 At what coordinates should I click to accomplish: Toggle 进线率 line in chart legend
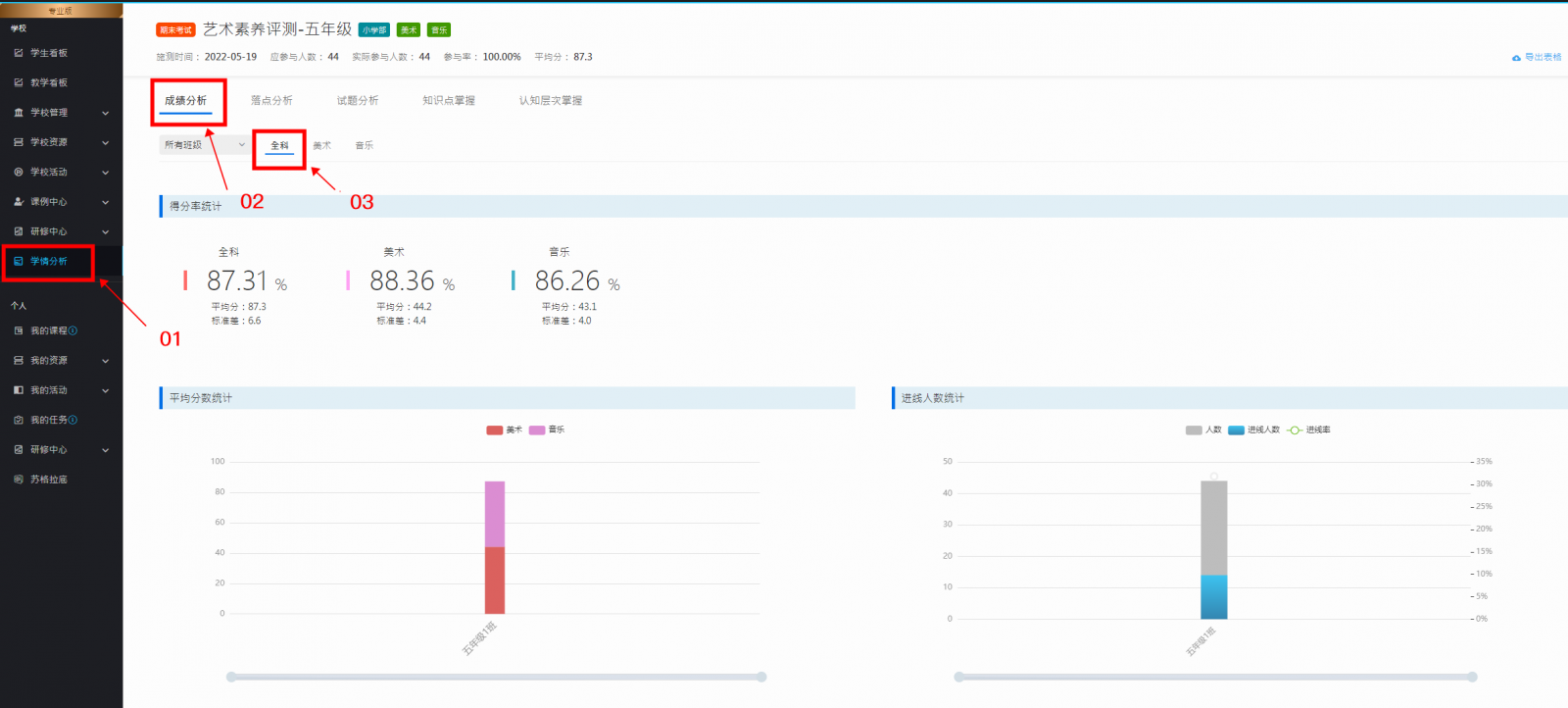point(1295,430)
